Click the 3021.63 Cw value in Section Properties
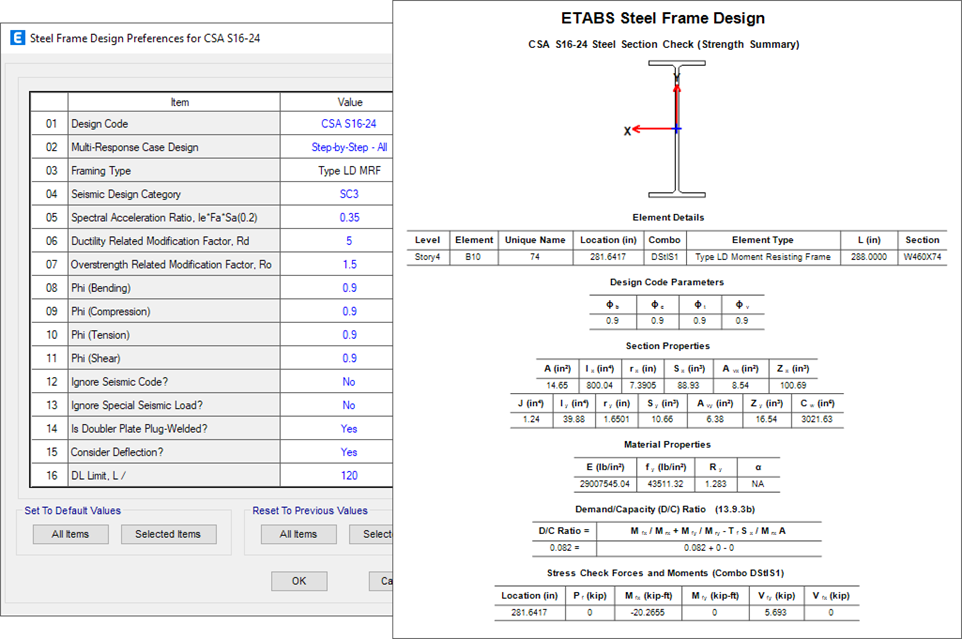The height and width of the screenshot is (639, 962). tap(817, 419)
